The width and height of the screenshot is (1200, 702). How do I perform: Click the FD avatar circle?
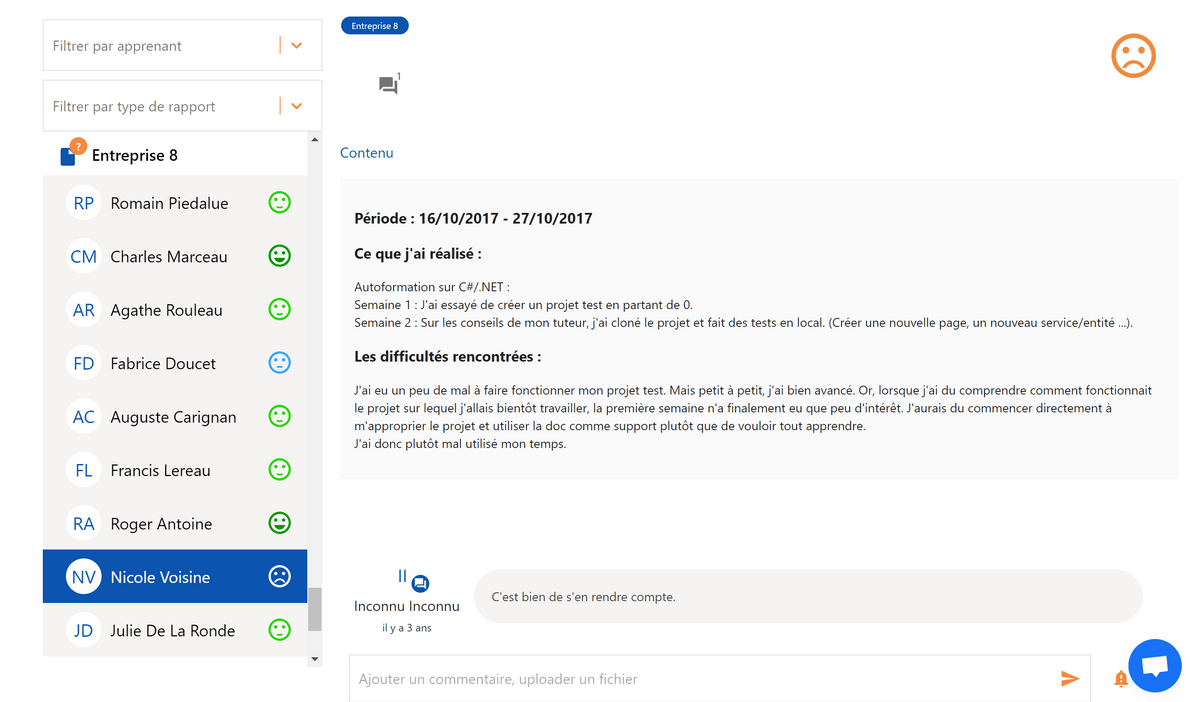tap(84, 364)
